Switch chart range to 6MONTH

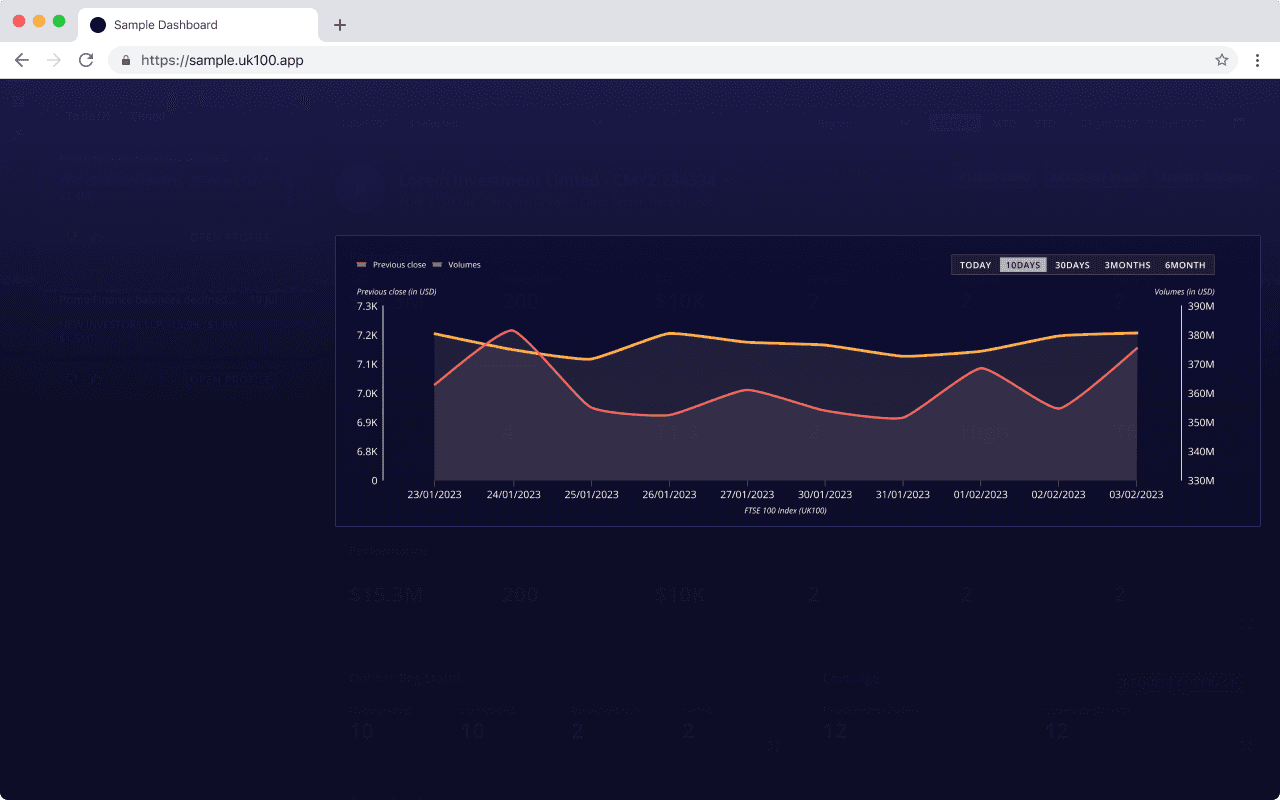(1185, 265)
